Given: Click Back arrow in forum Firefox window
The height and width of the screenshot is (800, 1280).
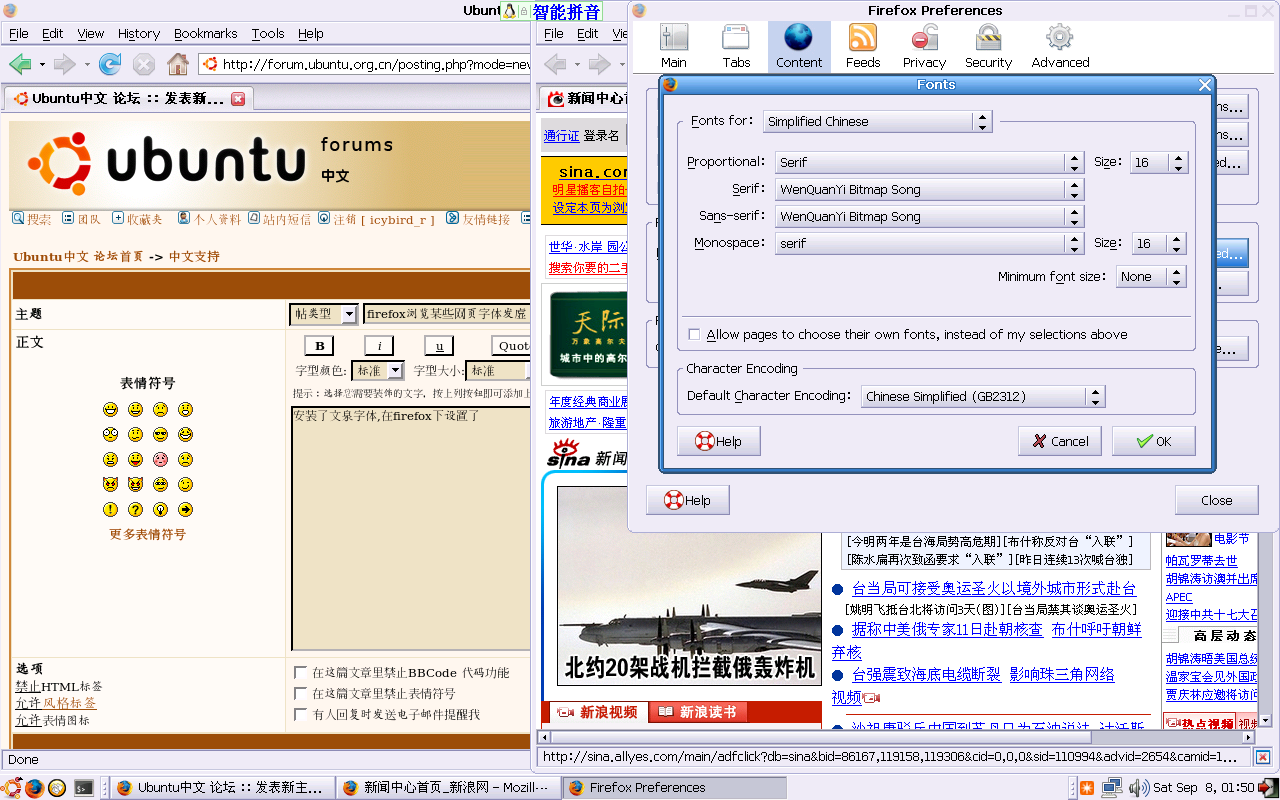Looking at the screenshot, I should [20, 65].
